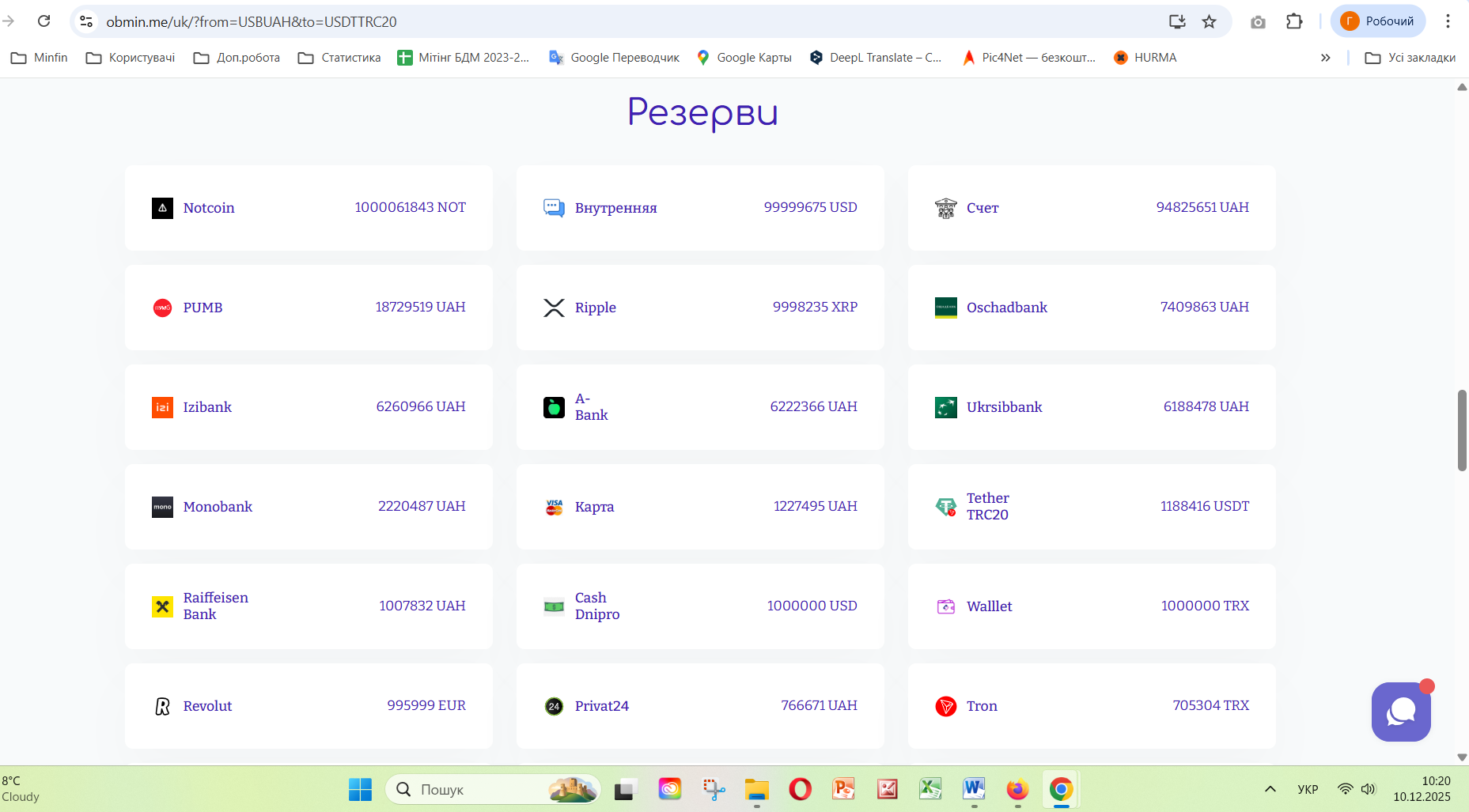Open Excel from the taskbar
This screenshot has height=812, width=1469.
(x=930, y=789)
